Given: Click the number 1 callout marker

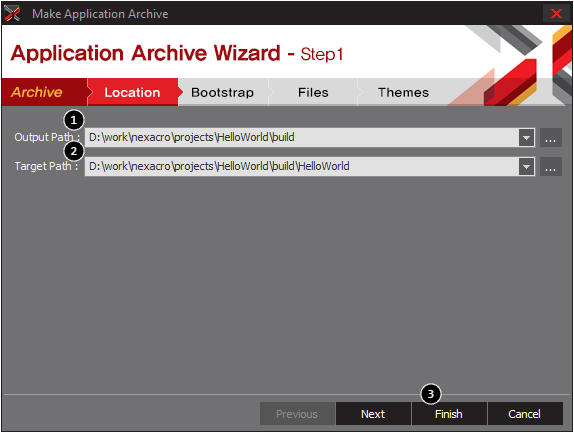Looking at the screenshot, I should coord(74,120).
